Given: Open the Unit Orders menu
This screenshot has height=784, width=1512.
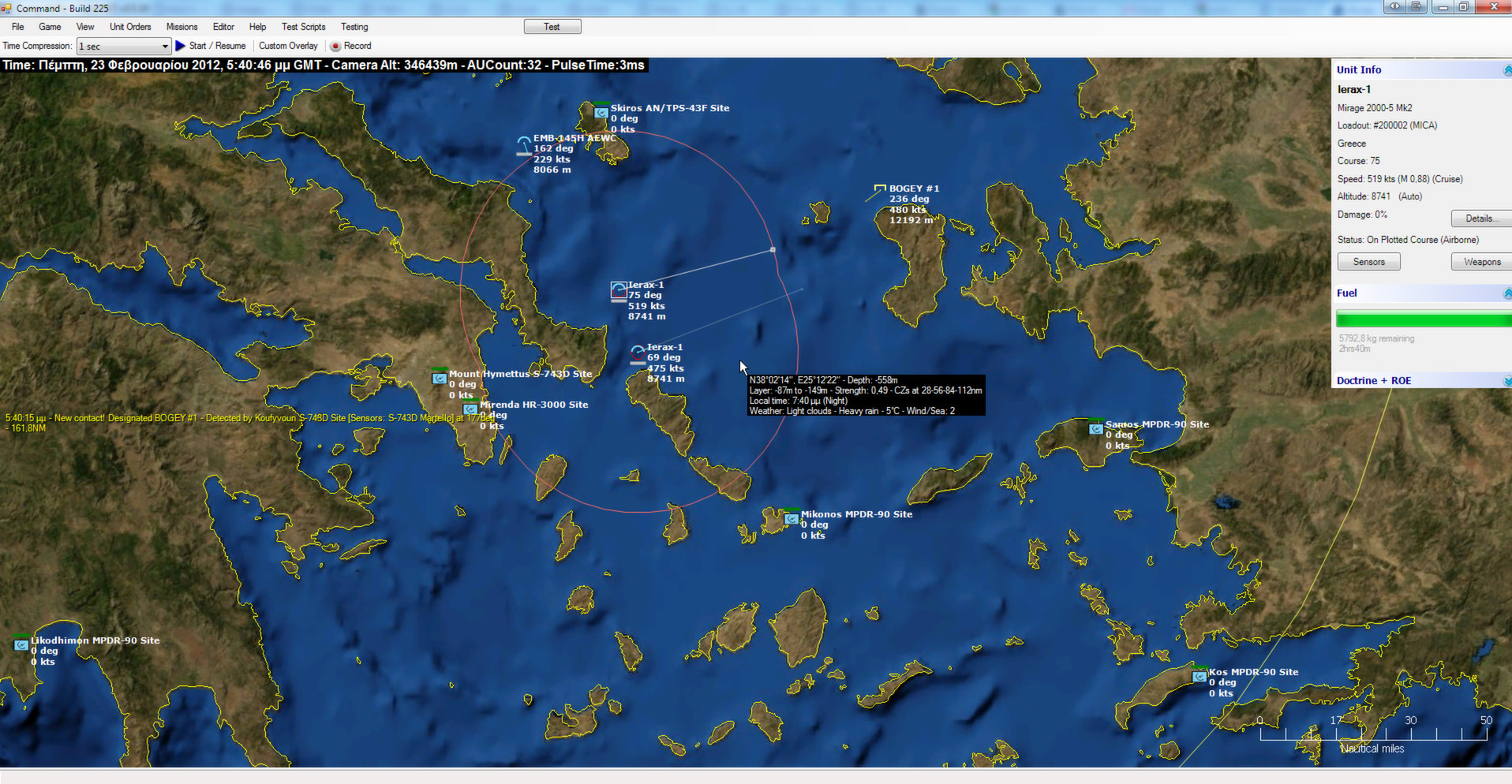Looking at the screenshot, I should tap(129, 26).
